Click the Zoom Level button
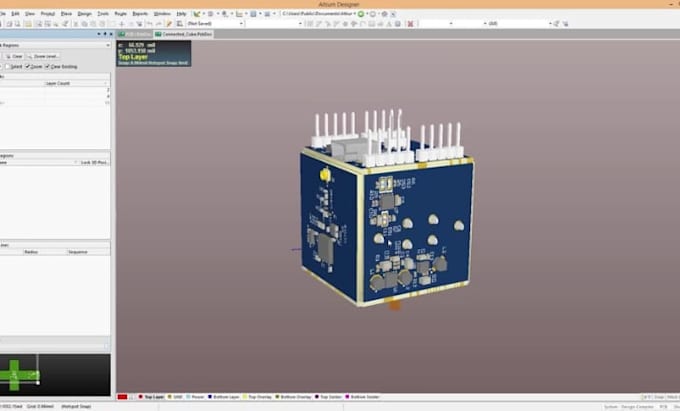Viewport: 680px width, 411px height. click(x=43, y=56)
